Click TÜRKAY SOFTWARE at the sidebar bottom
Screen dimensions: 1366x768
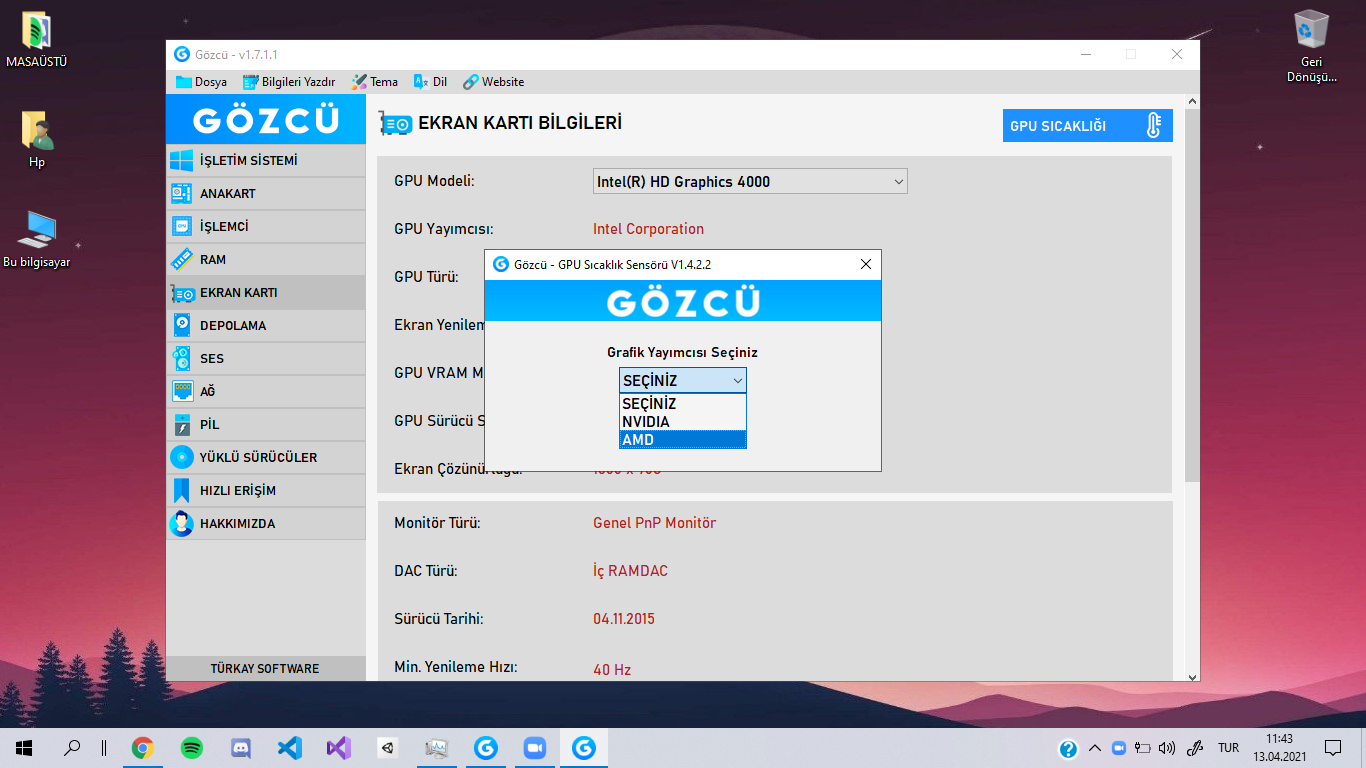[265, 668]
